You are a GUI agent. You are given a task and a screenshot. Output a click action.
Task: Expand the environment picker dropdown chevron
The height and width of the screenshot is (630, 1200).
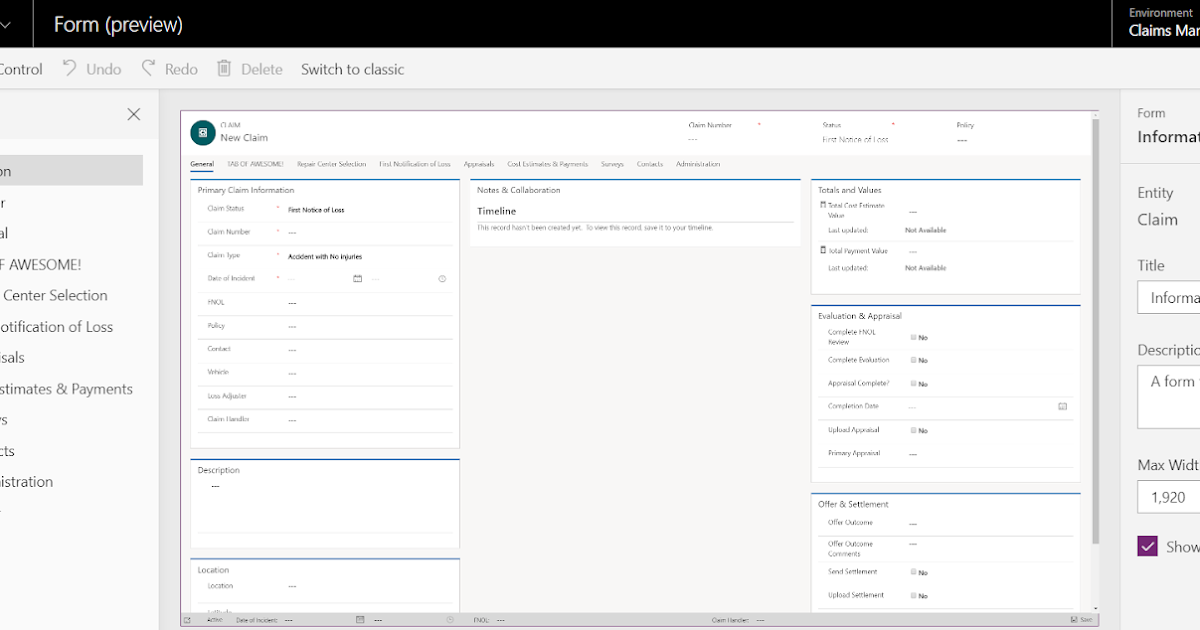1193,25
